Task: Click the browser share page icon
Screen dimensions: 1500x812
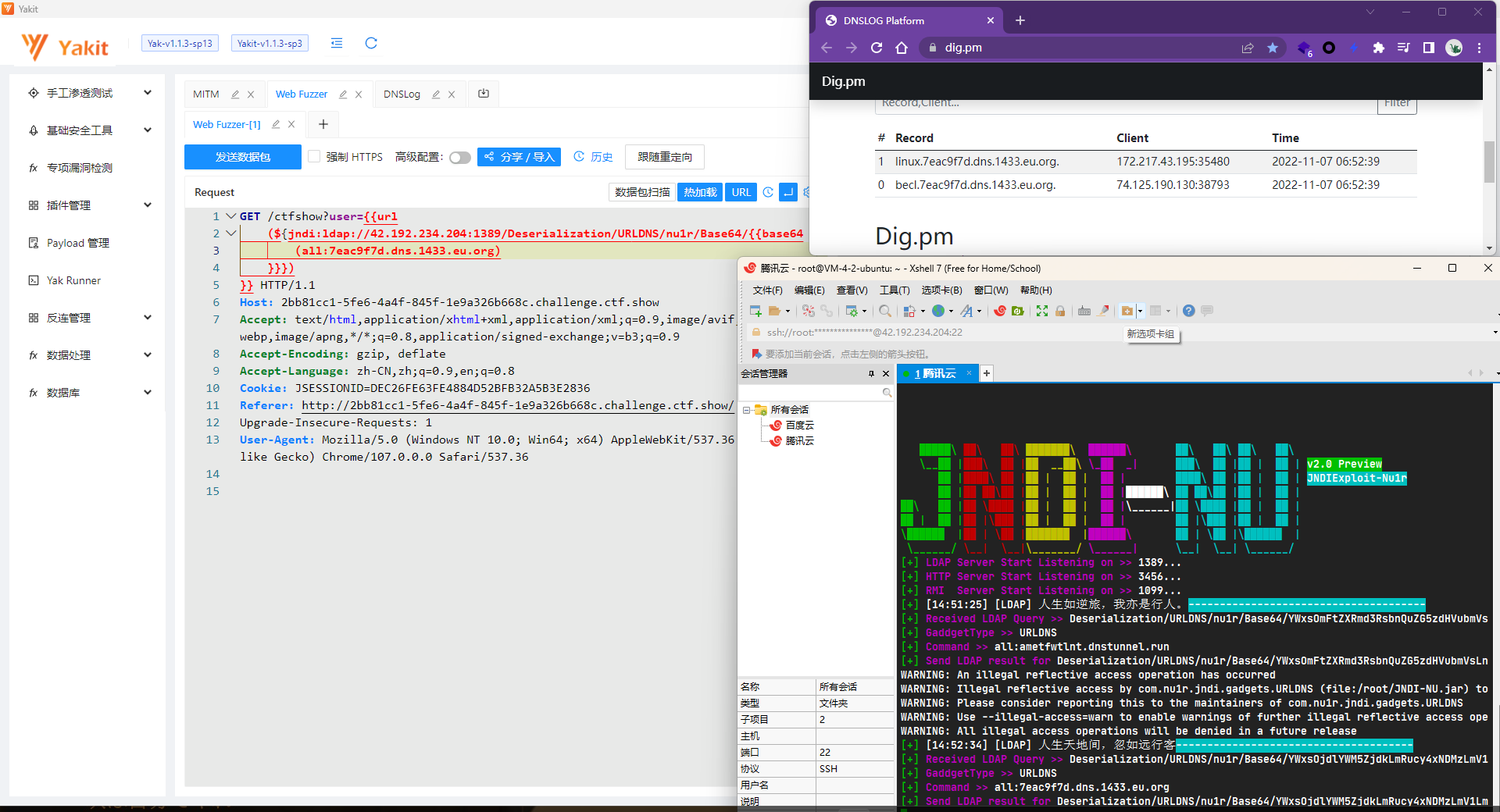Action: click(1248, 48)
